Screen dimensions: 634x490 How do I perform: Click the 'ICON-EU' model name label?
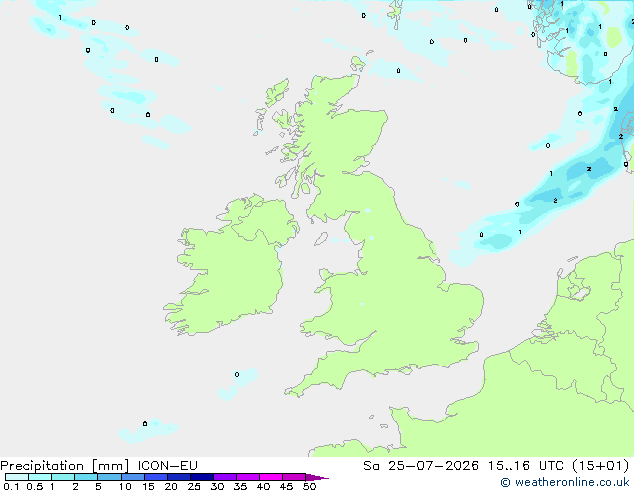pos(167,466)
